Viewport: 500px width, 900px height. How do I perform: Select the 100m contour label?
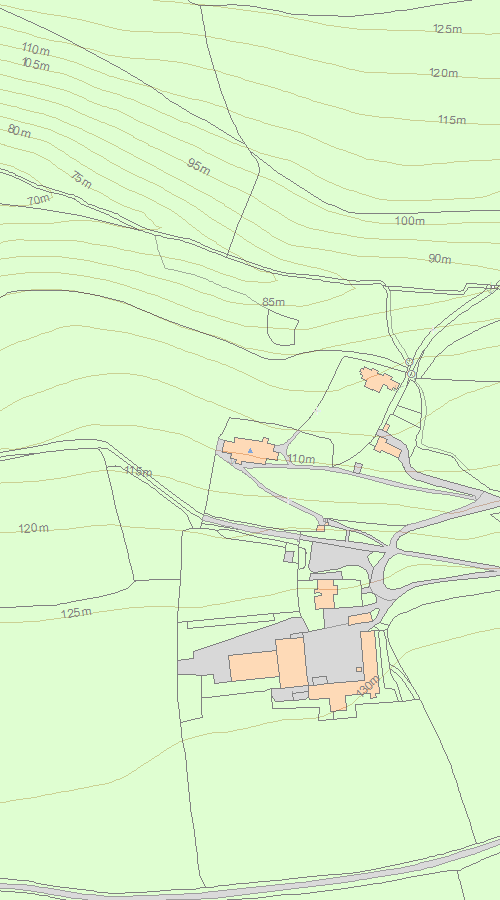pos(409,221)
